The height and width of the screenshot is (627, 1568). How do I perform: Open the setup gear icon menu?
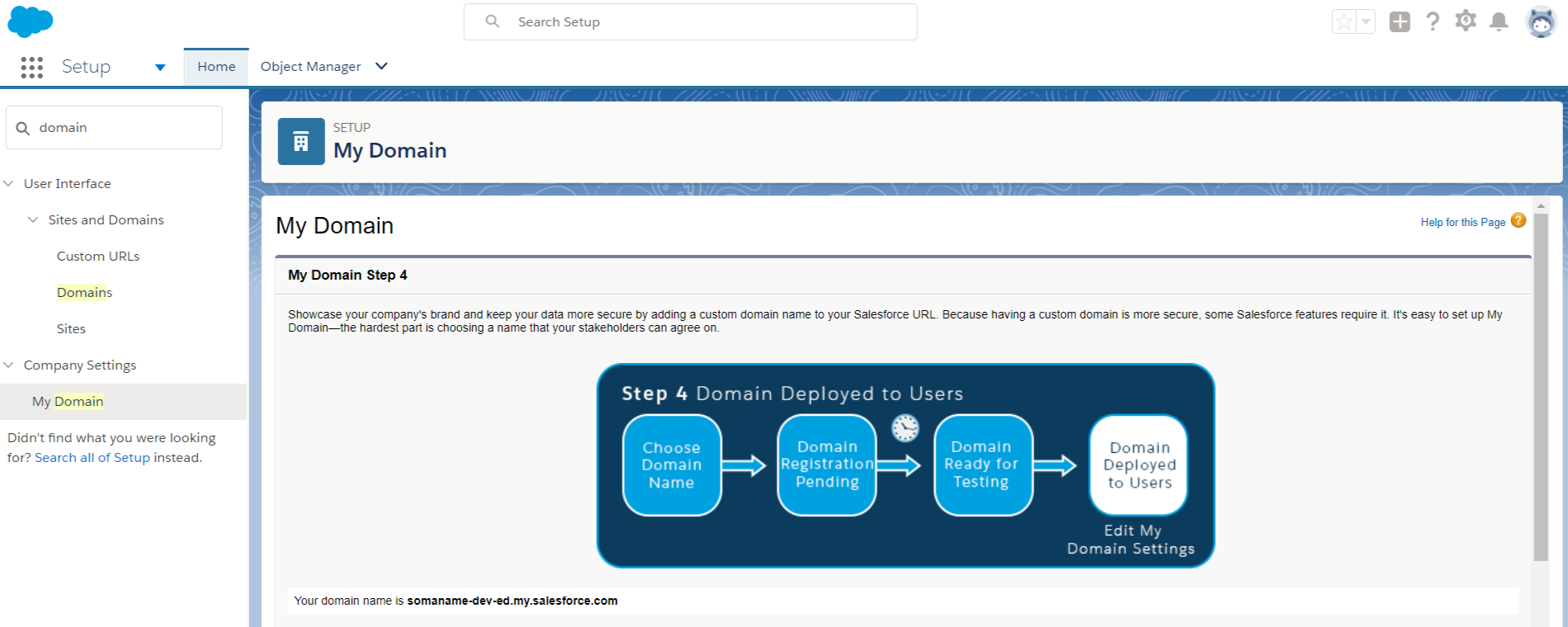[1466, 21]
